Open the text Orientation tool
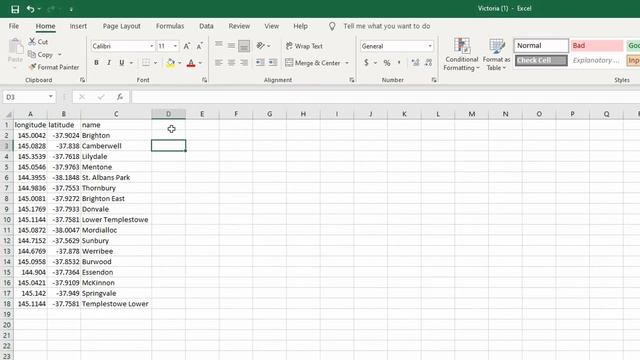 pos(261,46)
